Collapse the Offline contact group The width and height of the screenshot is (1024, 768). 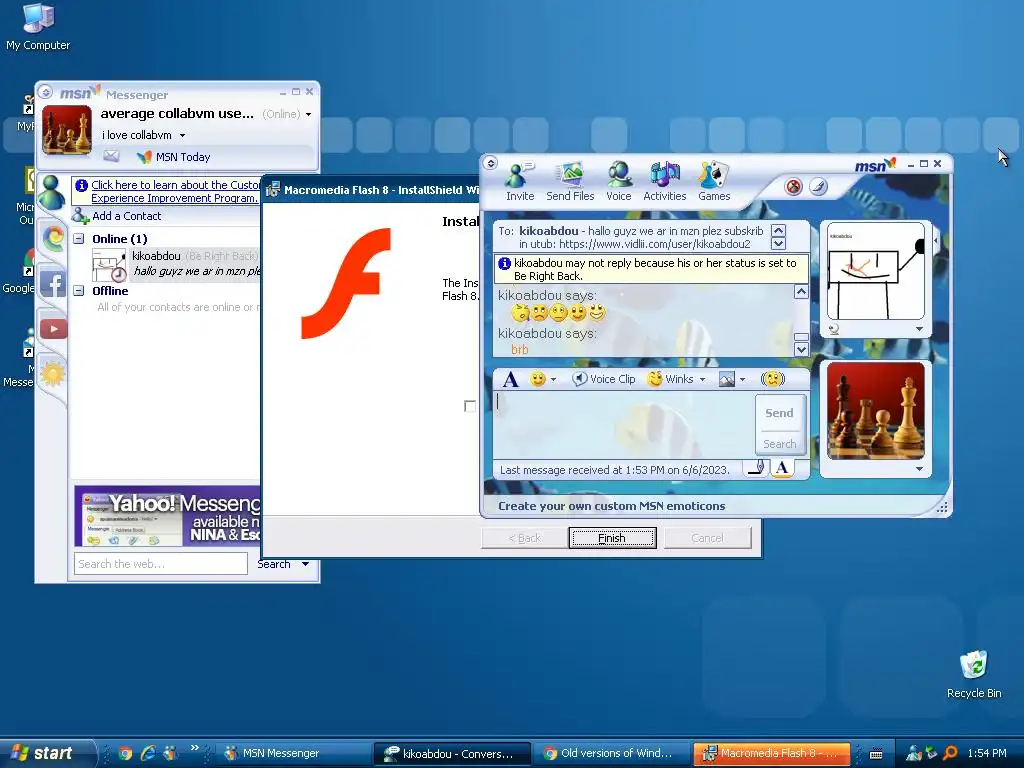pyautogui.click(x=79, y=291)
